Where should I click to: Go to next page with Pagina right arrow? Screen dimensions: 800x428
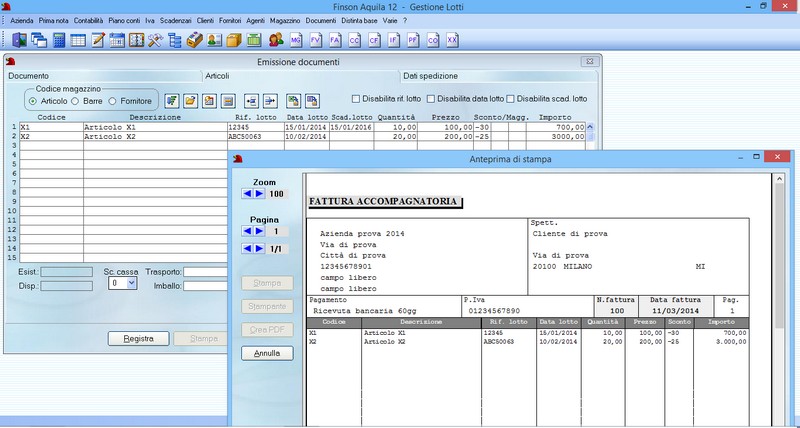coord(259,231)
